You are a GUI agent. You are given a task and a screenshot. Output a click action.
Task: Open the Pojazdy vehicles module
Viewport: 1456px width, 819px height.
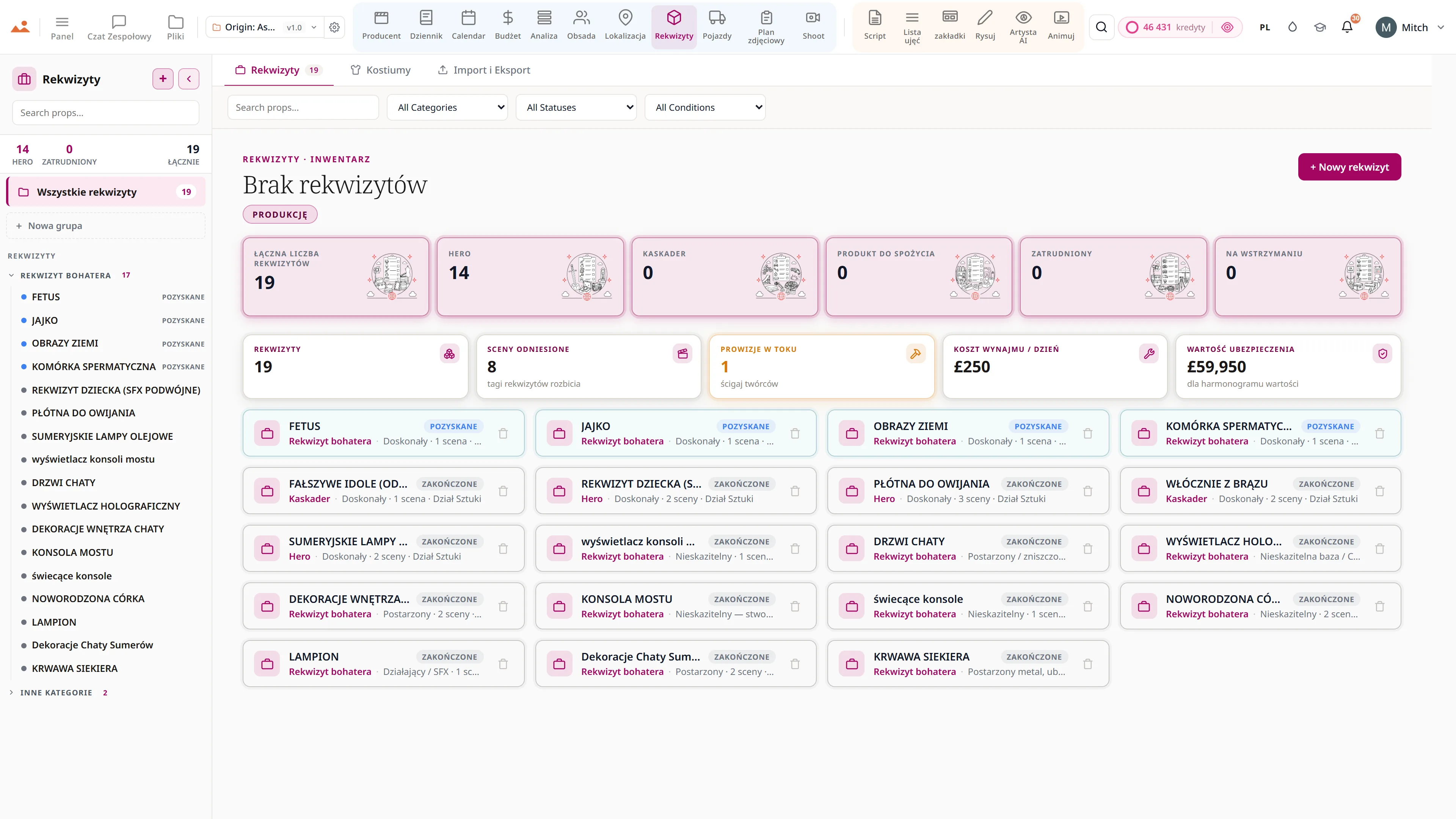717,26
